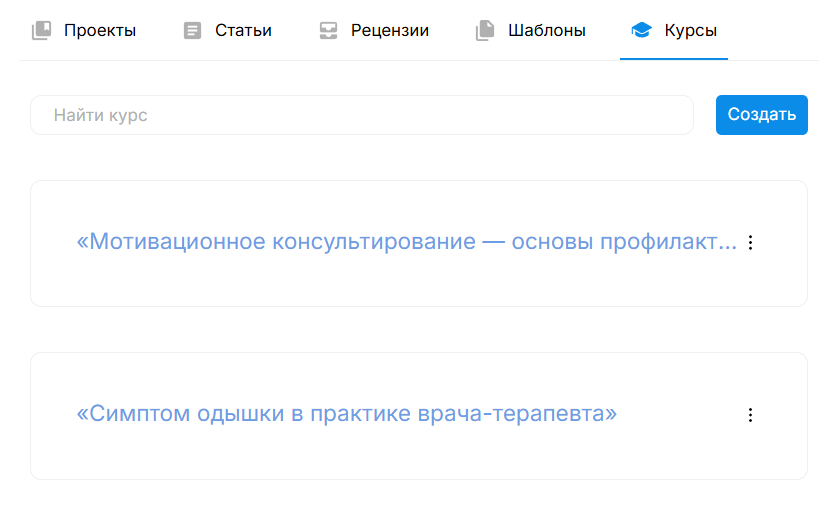The width and height of the screenshot is (839, 508).
Task: Select the Курсы tab
Action: coord(674,31)
